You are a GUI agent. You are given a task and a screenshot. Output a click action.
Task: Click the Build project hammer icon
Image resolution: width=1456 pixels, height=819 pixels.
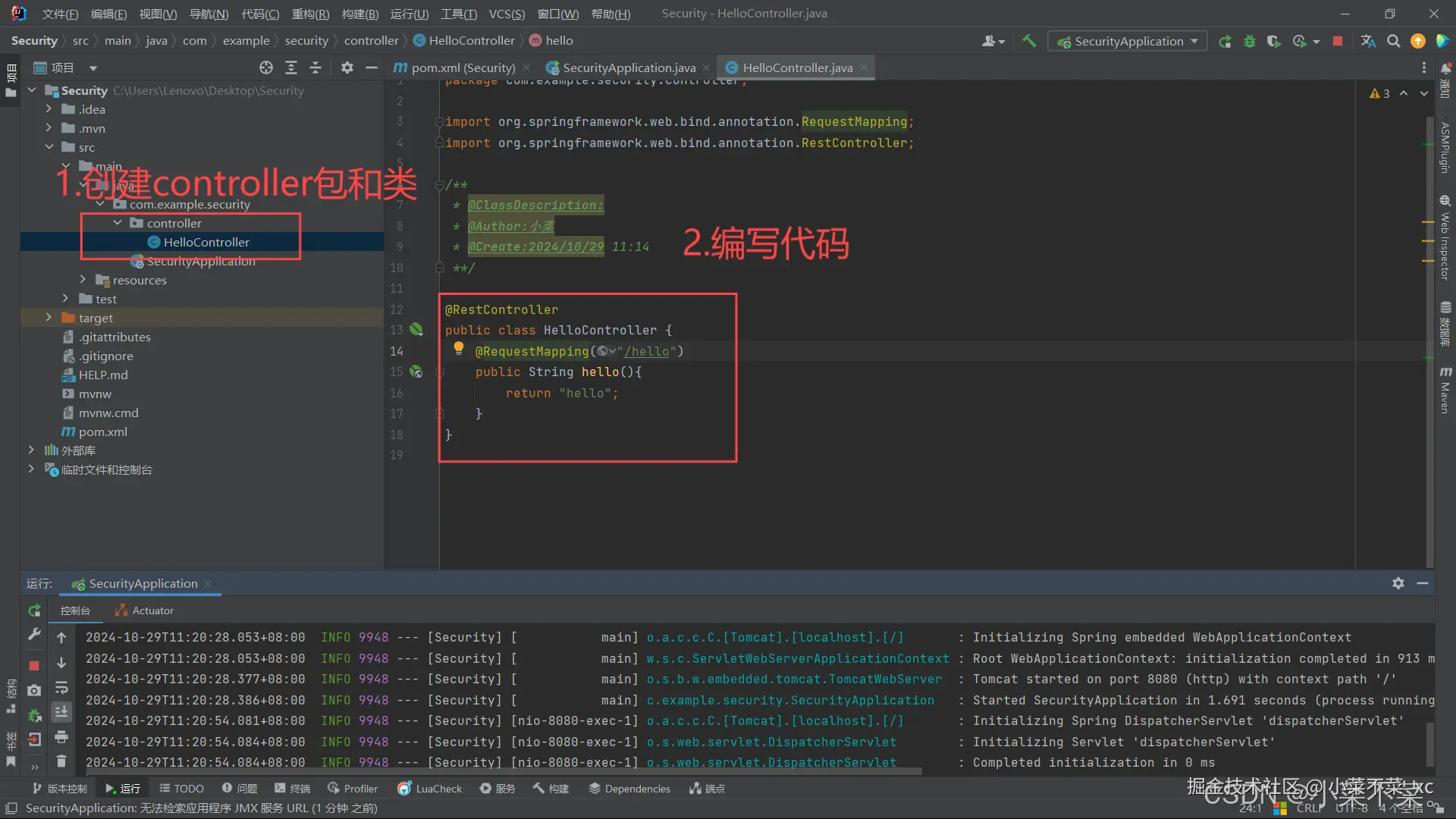(x=1029, y=41)
